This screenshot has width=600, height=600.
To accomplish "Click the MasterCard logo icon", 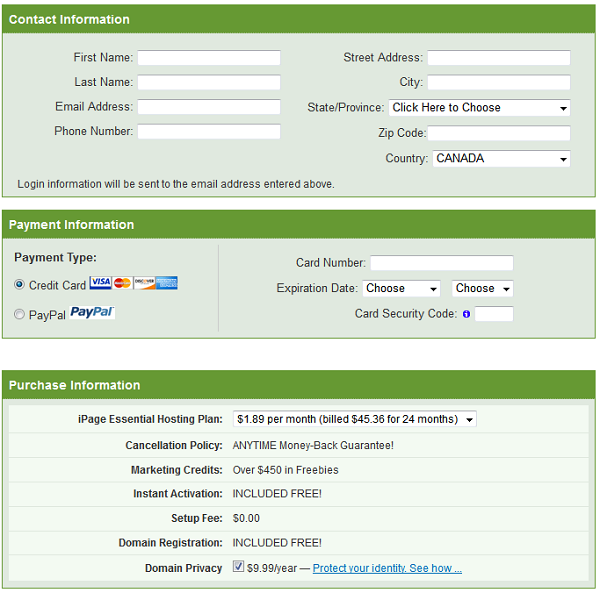I will (x=122, y=283).
